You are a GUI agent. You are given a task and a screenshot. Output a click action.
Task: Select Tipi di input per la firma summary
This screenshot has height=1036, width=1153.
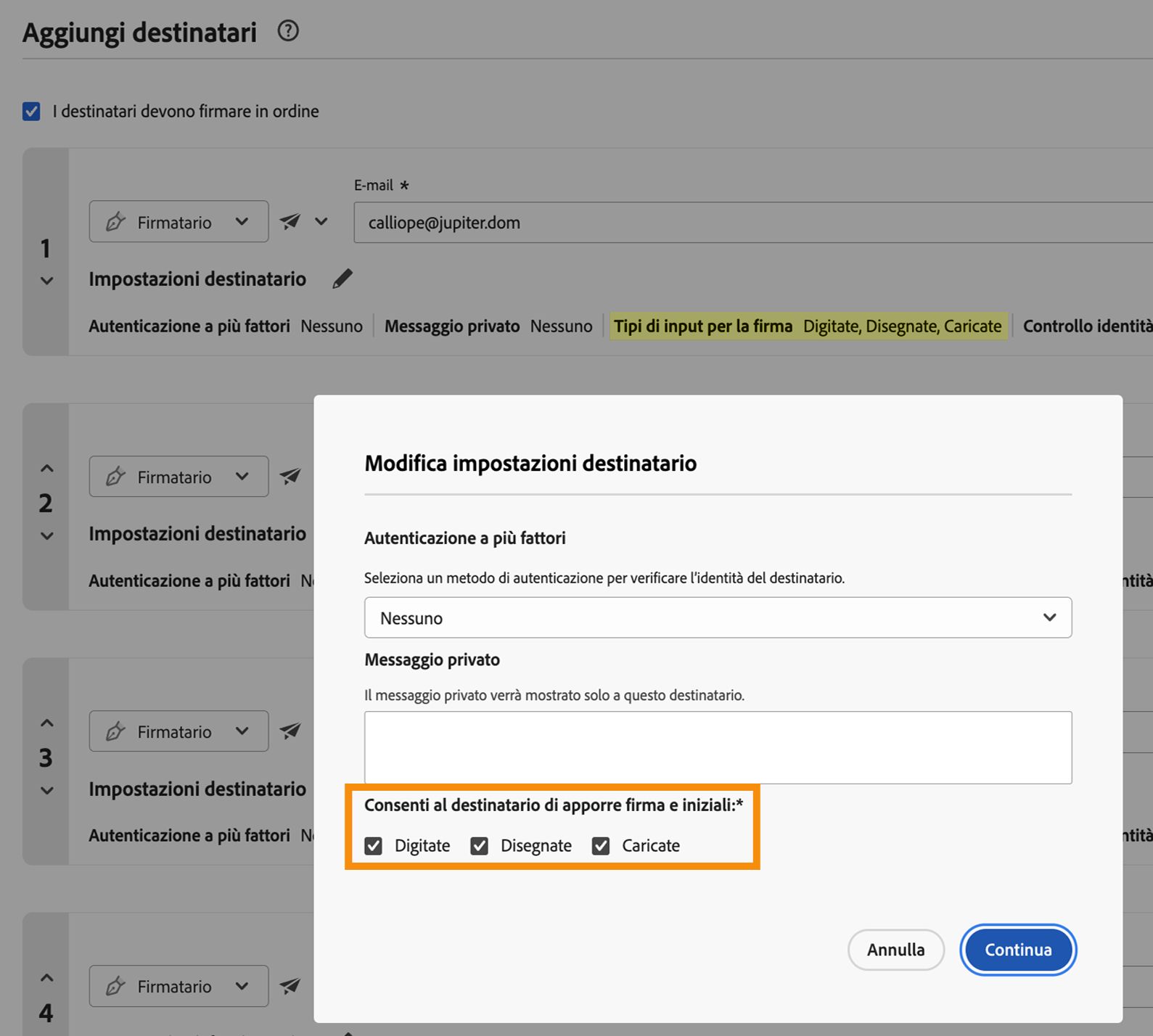[x=808, y=326]
